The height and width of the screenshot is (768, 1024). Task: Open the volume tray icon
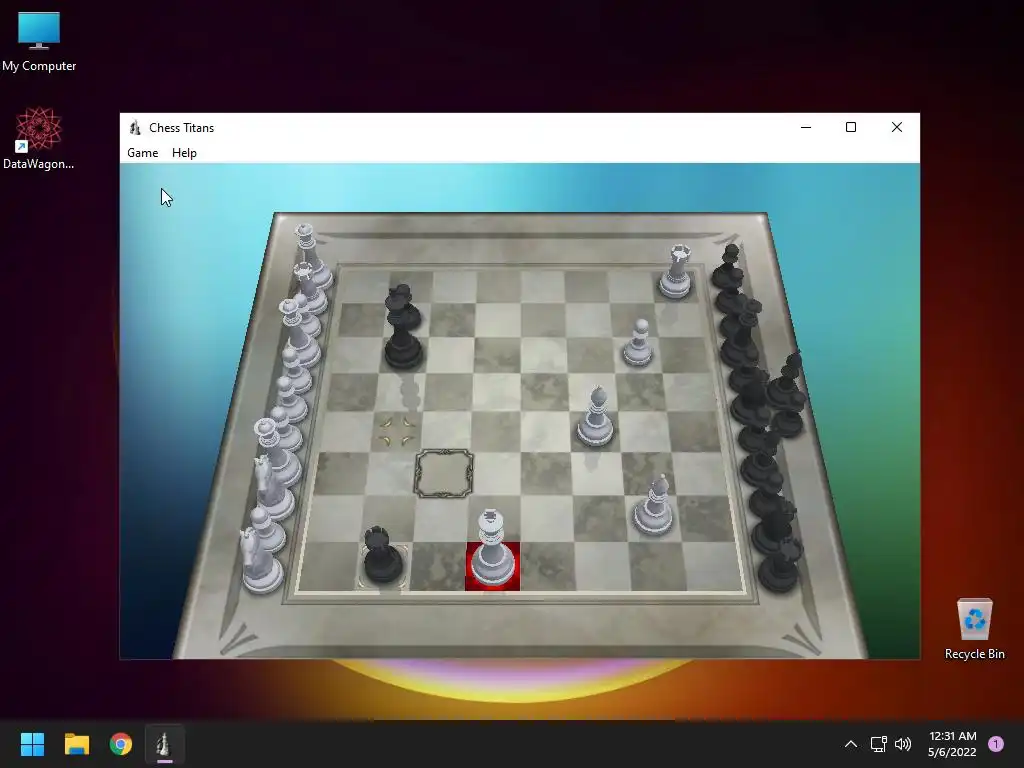click(903, 744)
